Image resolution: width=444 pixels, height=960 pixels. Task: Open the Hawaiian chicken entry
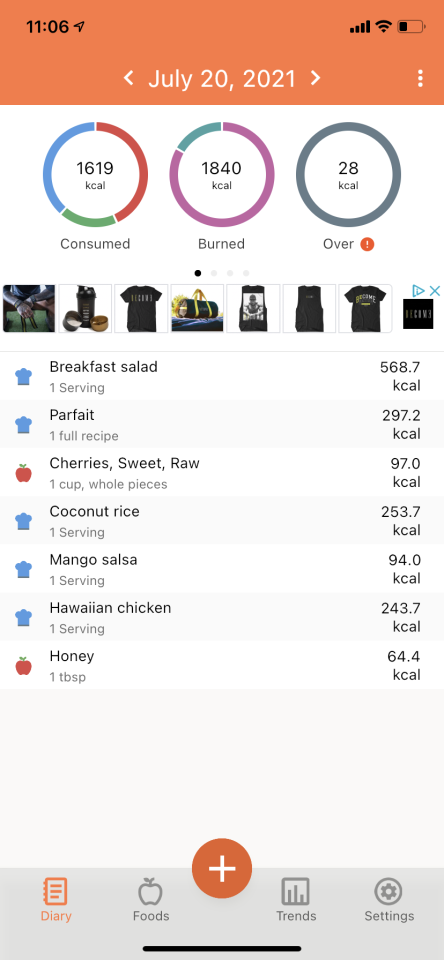point(222,617)
